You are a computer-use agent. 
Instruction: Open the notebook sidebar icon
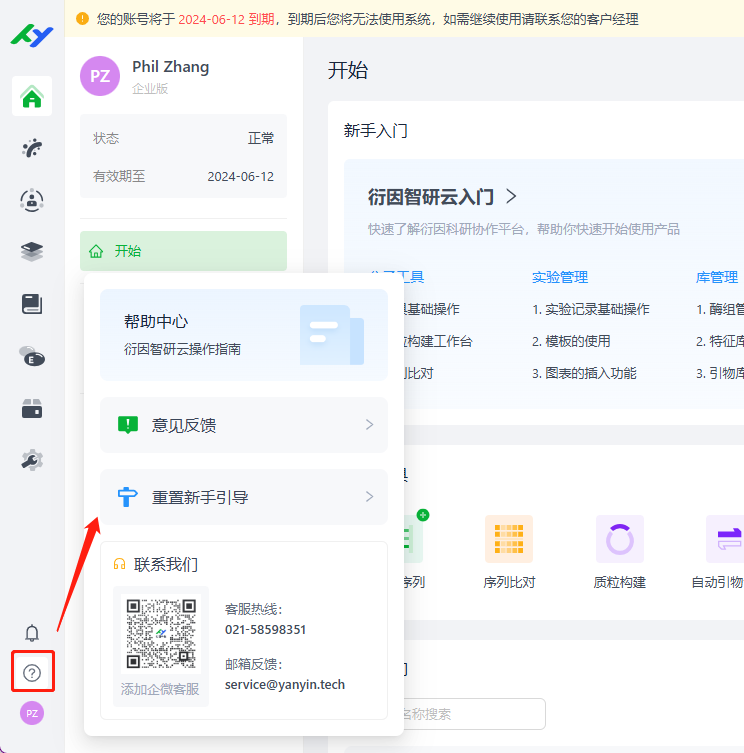(x=32, y=304)
